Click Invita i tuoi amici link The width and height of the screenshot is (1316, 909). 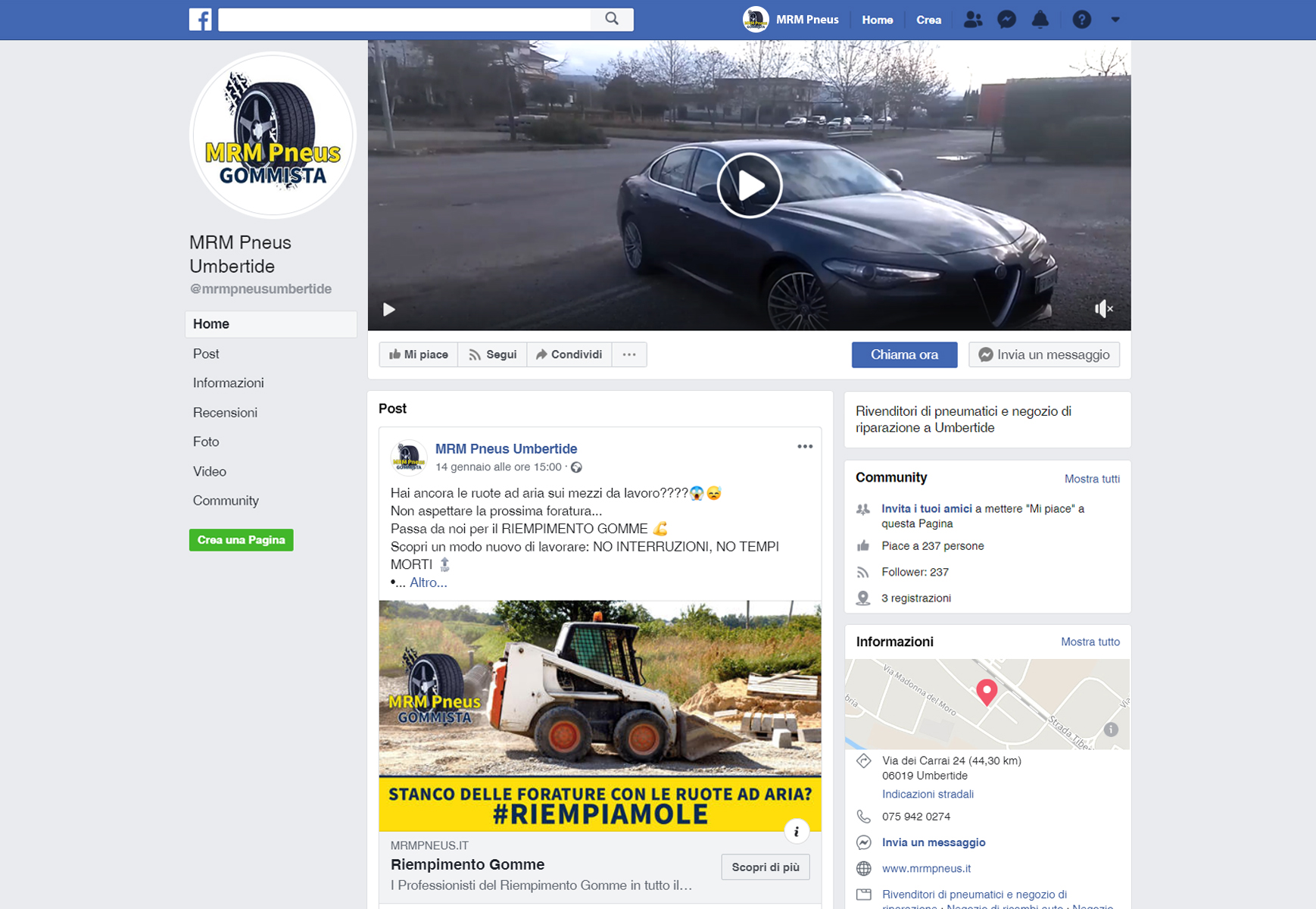tap(927, 508)
